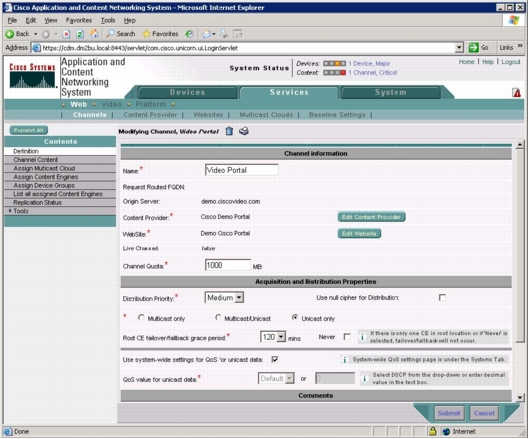The width and height of the screenshot is (530, 439).
Task: Open the grace period 120 mins dropdown
Action: tap(273, 337)
